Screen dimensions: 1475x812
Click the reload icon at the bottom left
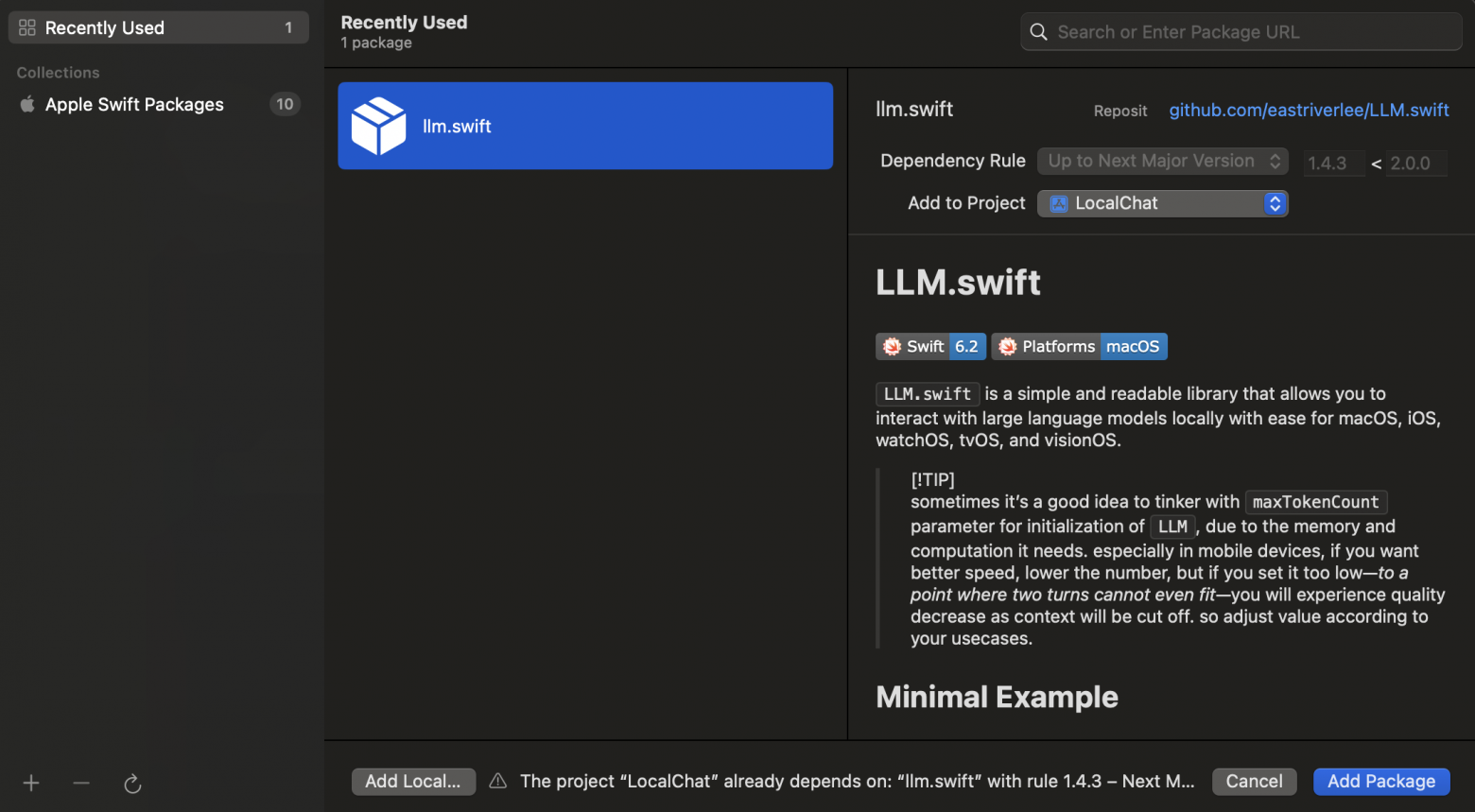click(x=131, y=783)
